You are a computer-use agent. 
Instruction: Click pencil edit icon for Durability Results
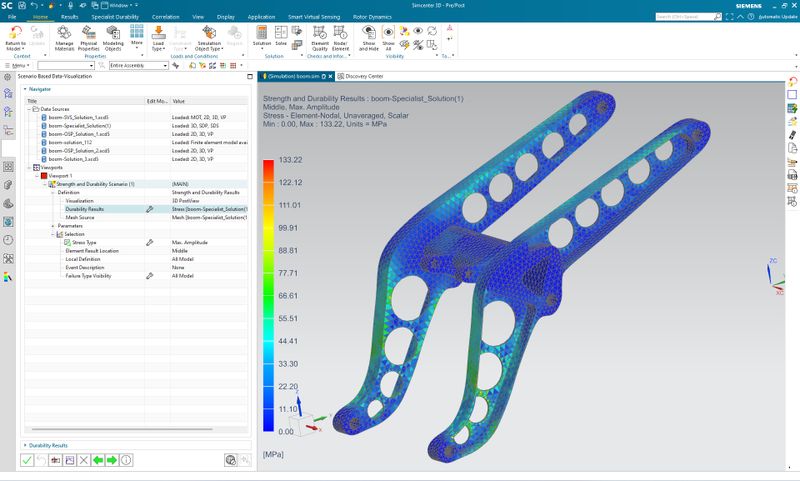tap(149, 209)
